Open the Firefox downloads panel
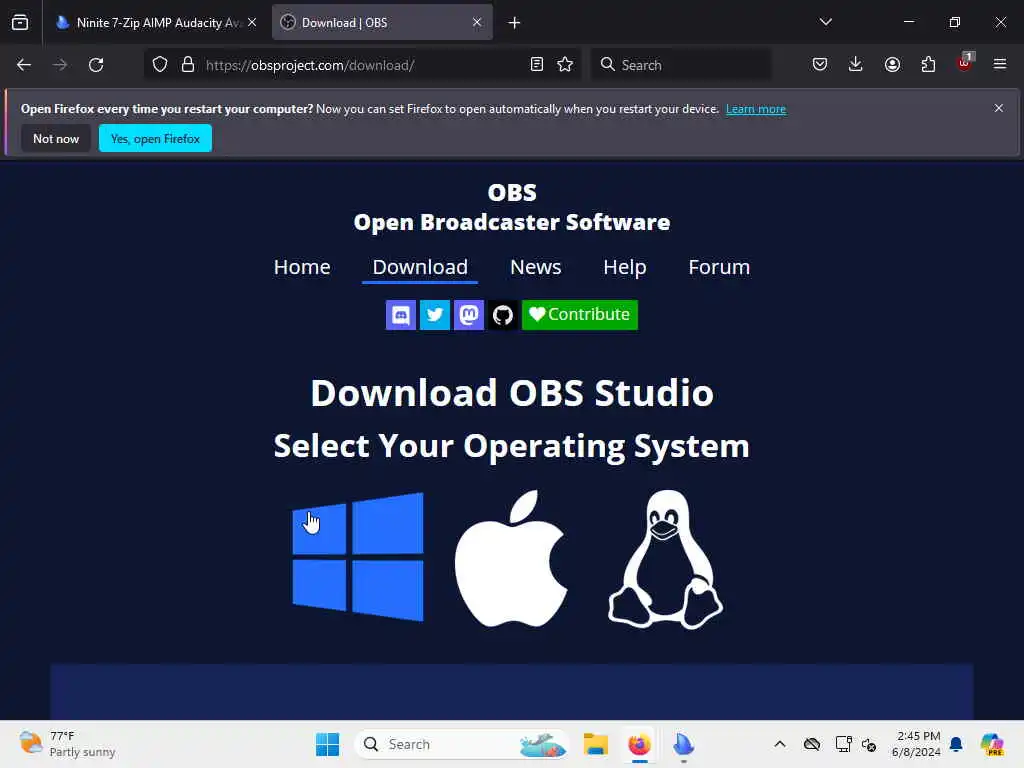The width and height of the screenshot is (1024, 768). coord(856,65)
